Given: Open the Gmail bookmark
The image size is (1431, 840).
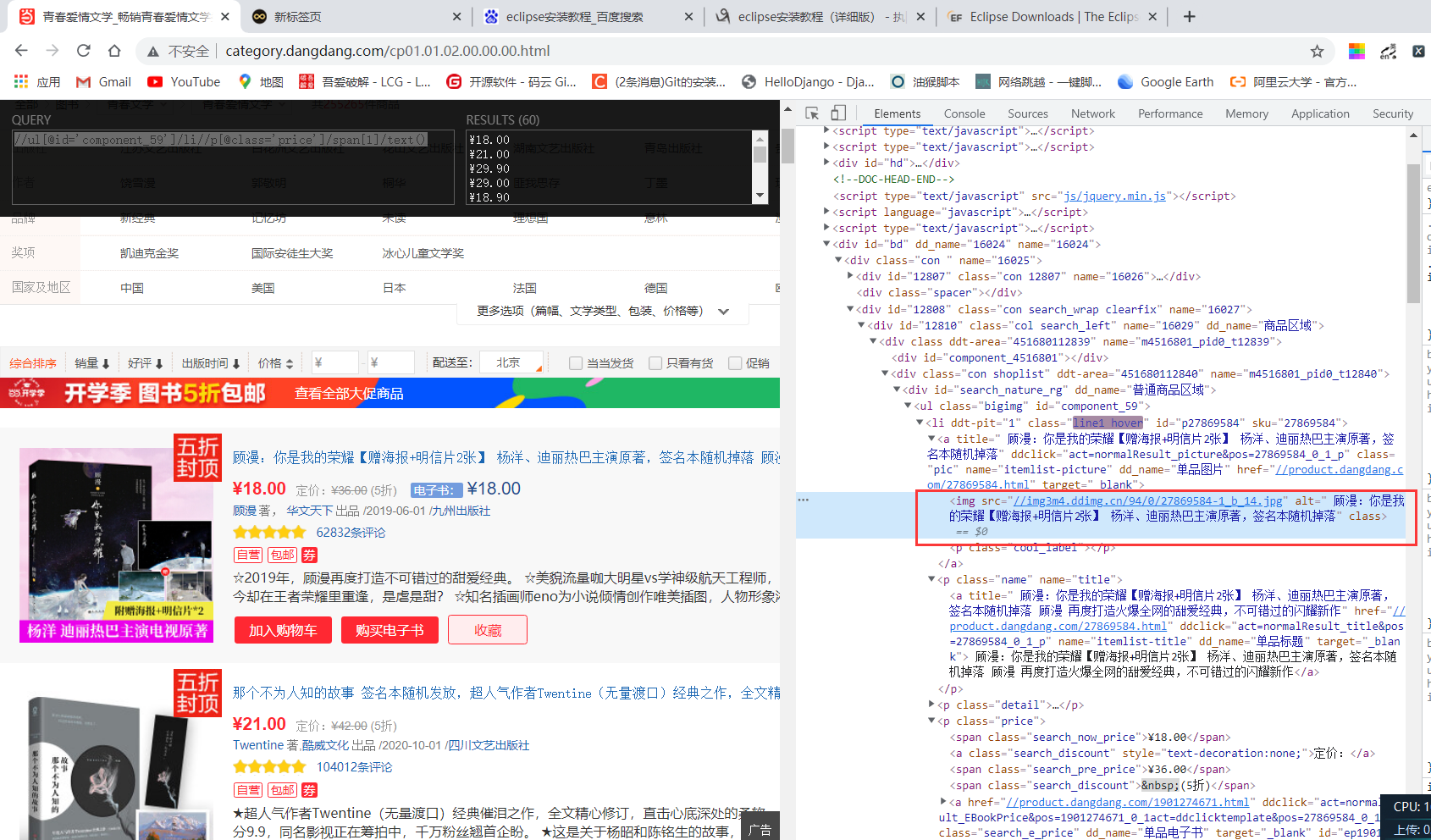Looking at the screenshot, I should [103, 82].
